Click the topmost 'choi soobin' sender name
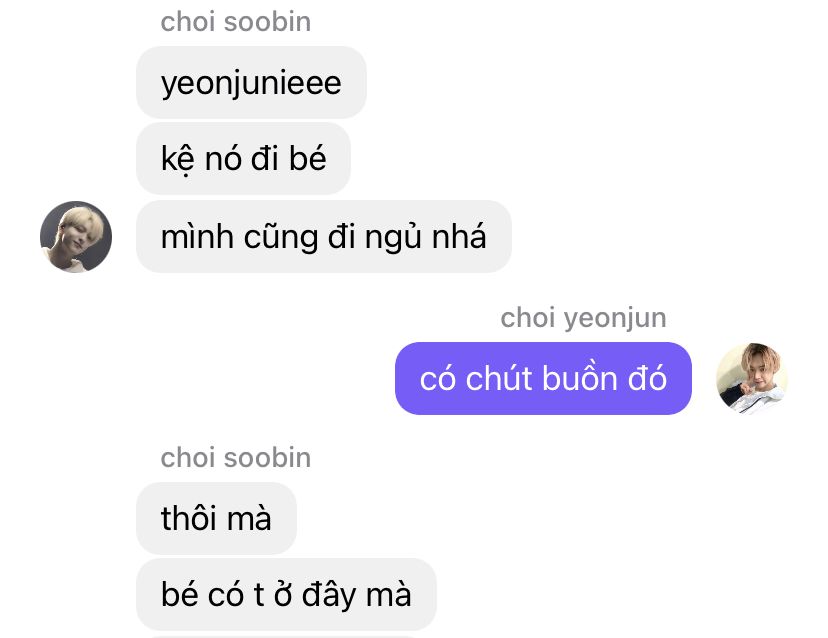This screenshot has height=638, width=828. point(236,22)
